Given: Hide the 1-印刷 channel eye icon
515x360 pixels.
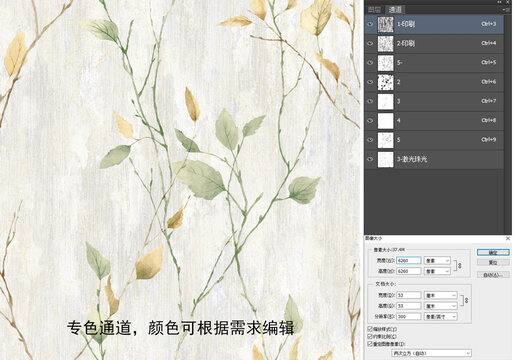Looking at the screenshot, I should [x=370, y=24].
